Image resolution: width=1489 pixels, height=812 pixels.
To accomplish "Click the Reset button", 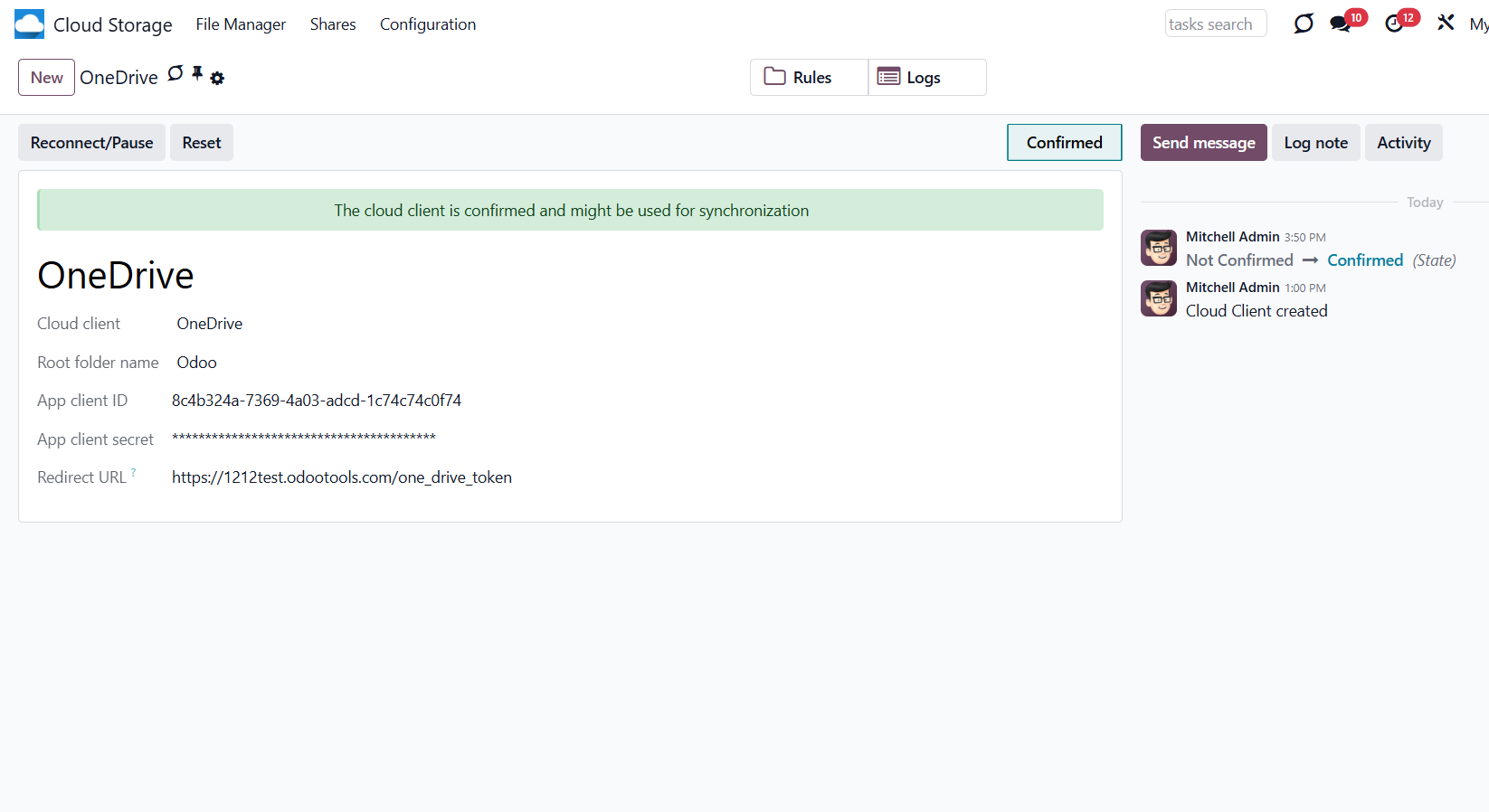I will (x=201, y=143).
